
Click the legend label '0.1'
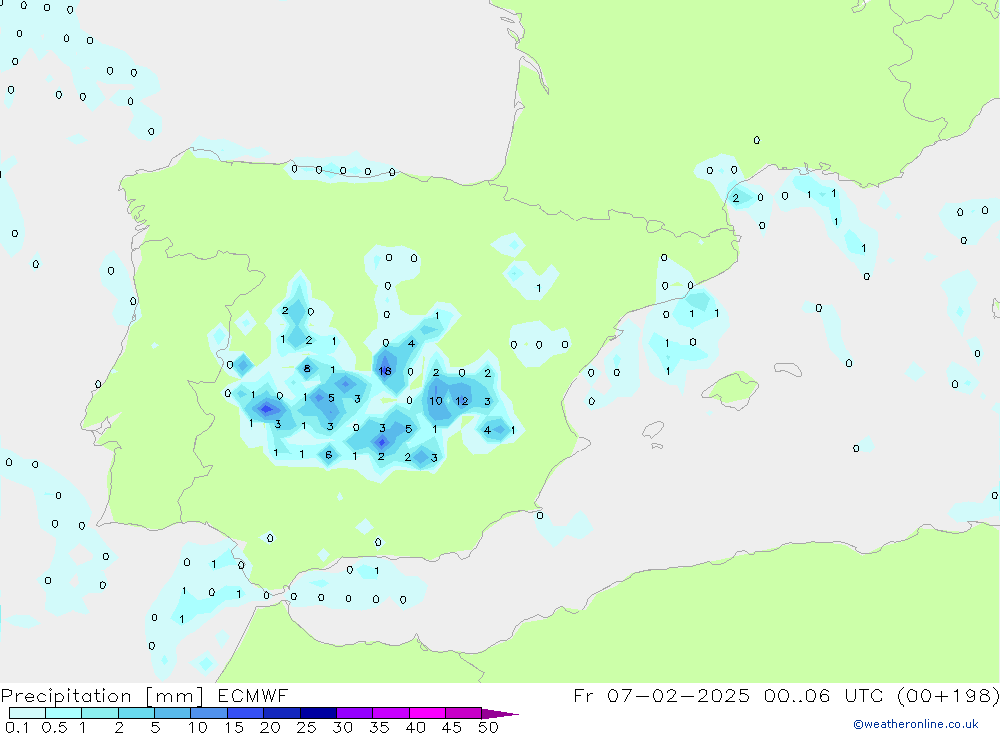(17, 727)
